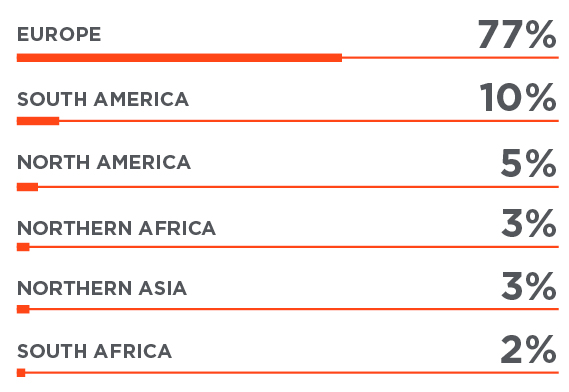Image resolution: width=569 pixels, height=392 pixels.
Task: Click the thick Europe progress bar
Action: pos(179,58)
